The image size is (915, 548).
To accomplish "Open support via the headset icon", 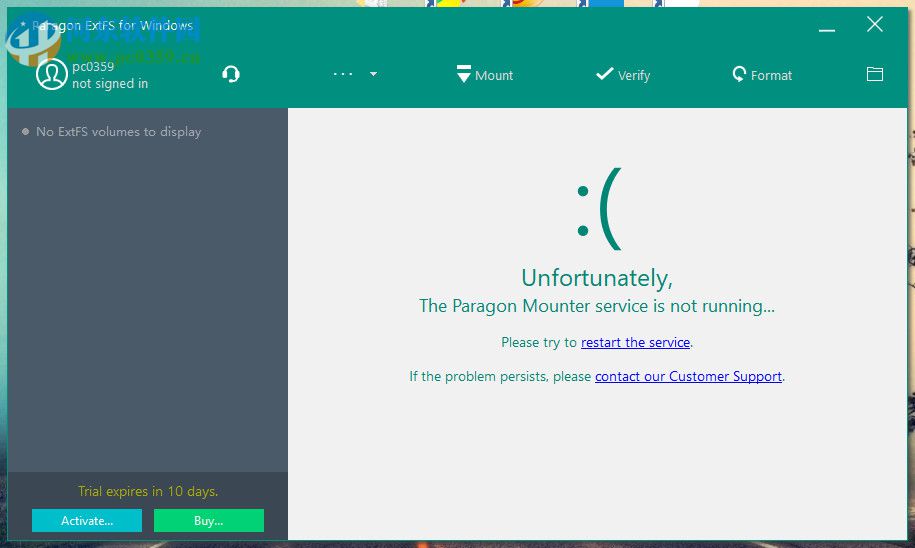I will pyautogui.click(x=231, y=74).
